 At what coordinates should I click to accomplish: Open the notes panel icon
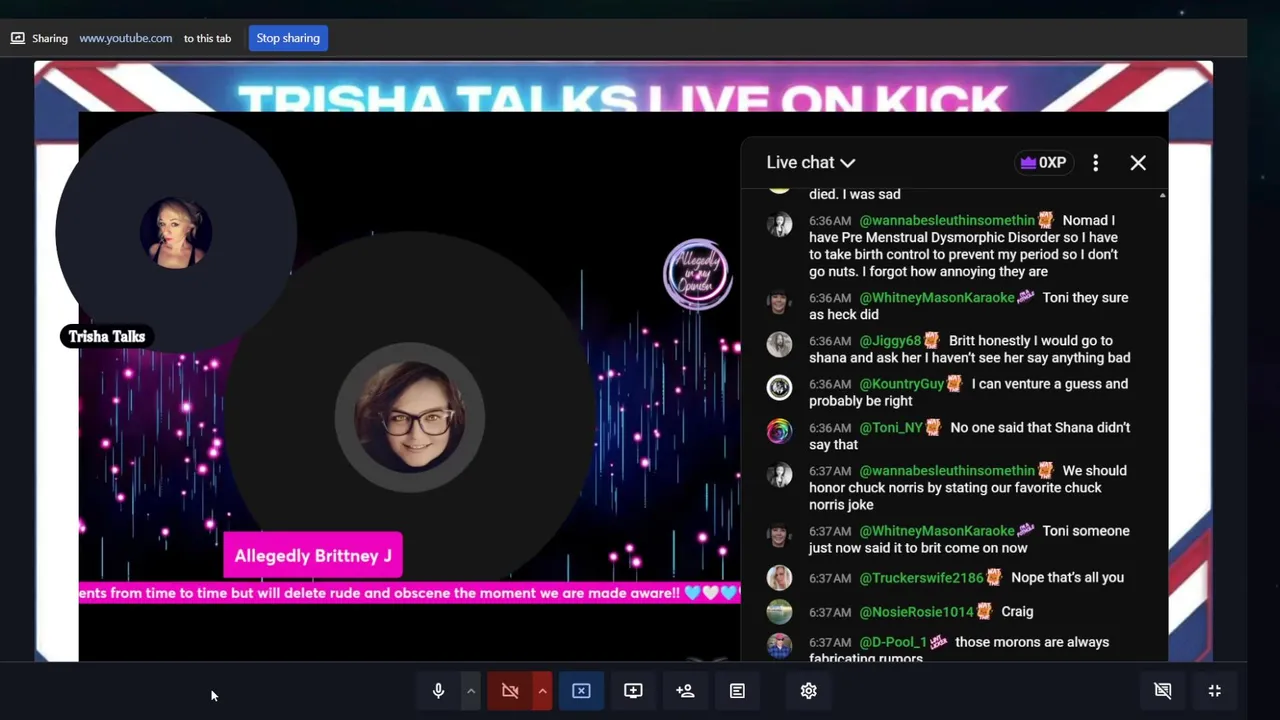pos(737,691)
